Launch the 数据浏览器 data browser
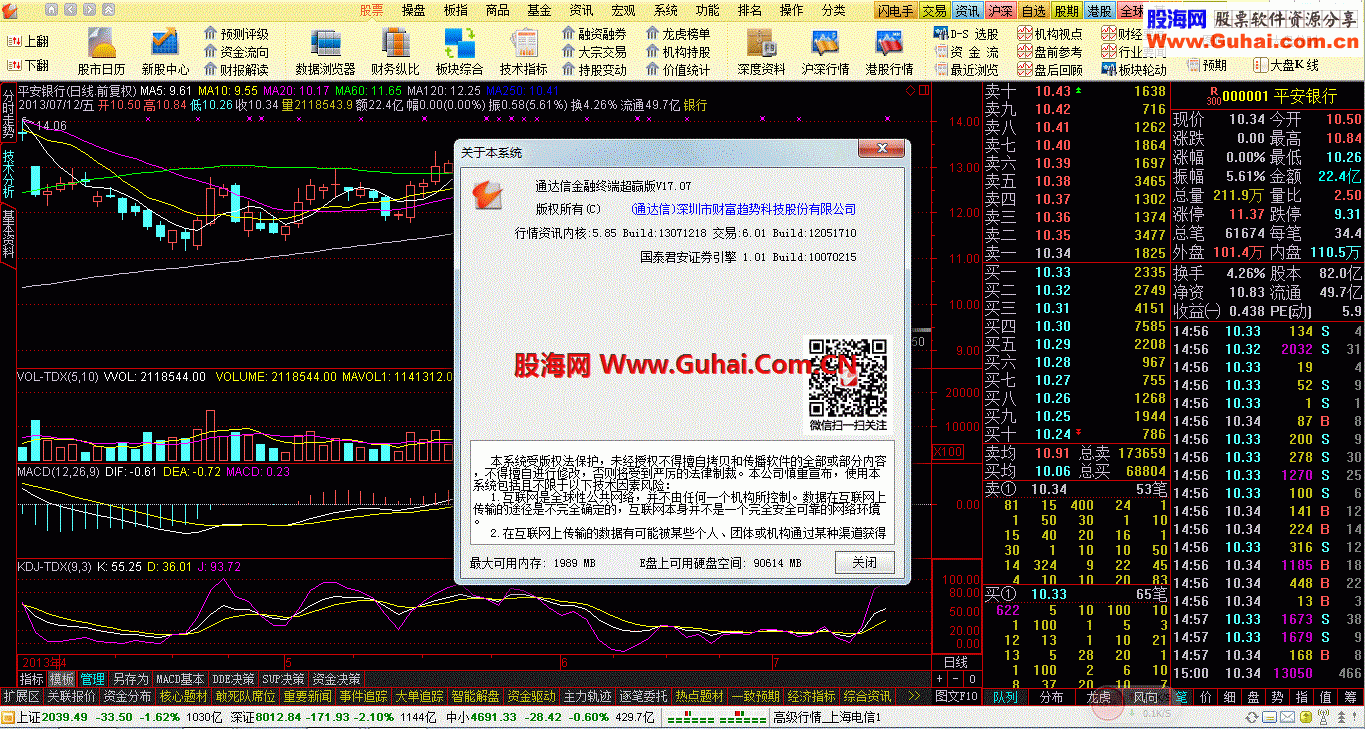Image resolution: width=1365 pixels, height=729 pixels. (x=325, y=52)
